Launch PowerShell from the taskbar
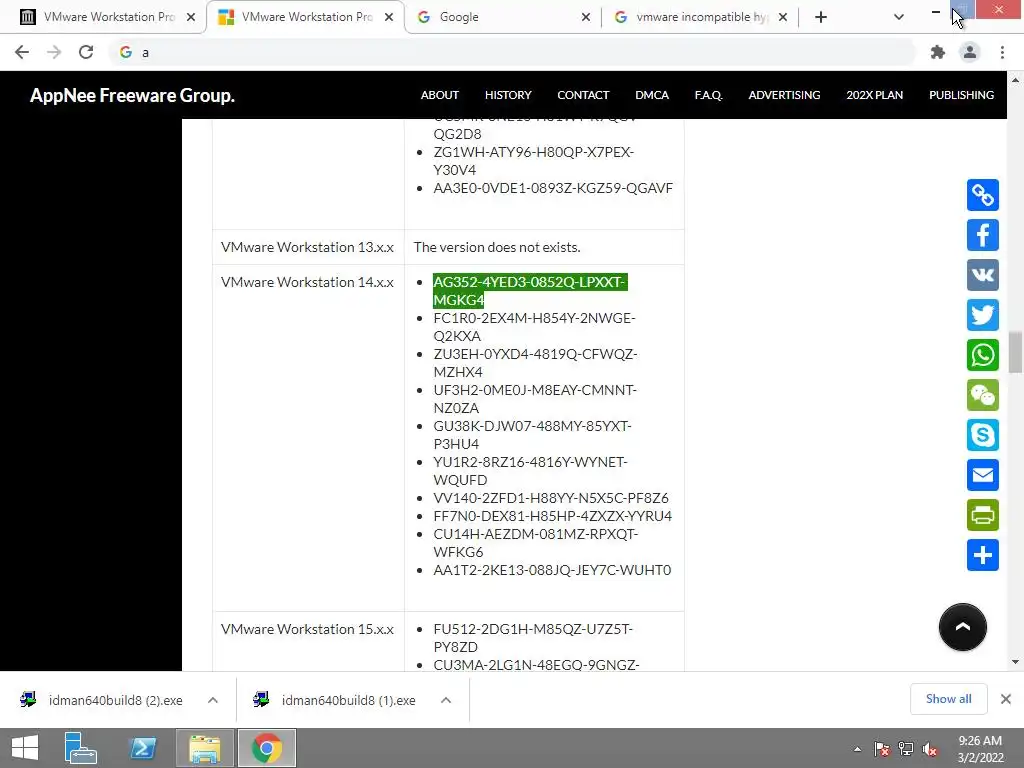The width and height of the screenshot is (1024, 768). [x=142, y=748]
